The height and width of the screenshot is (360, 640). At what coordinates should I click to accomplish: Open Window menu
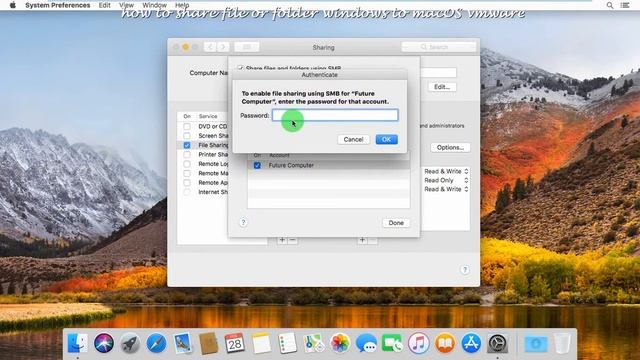coord(154,5)
